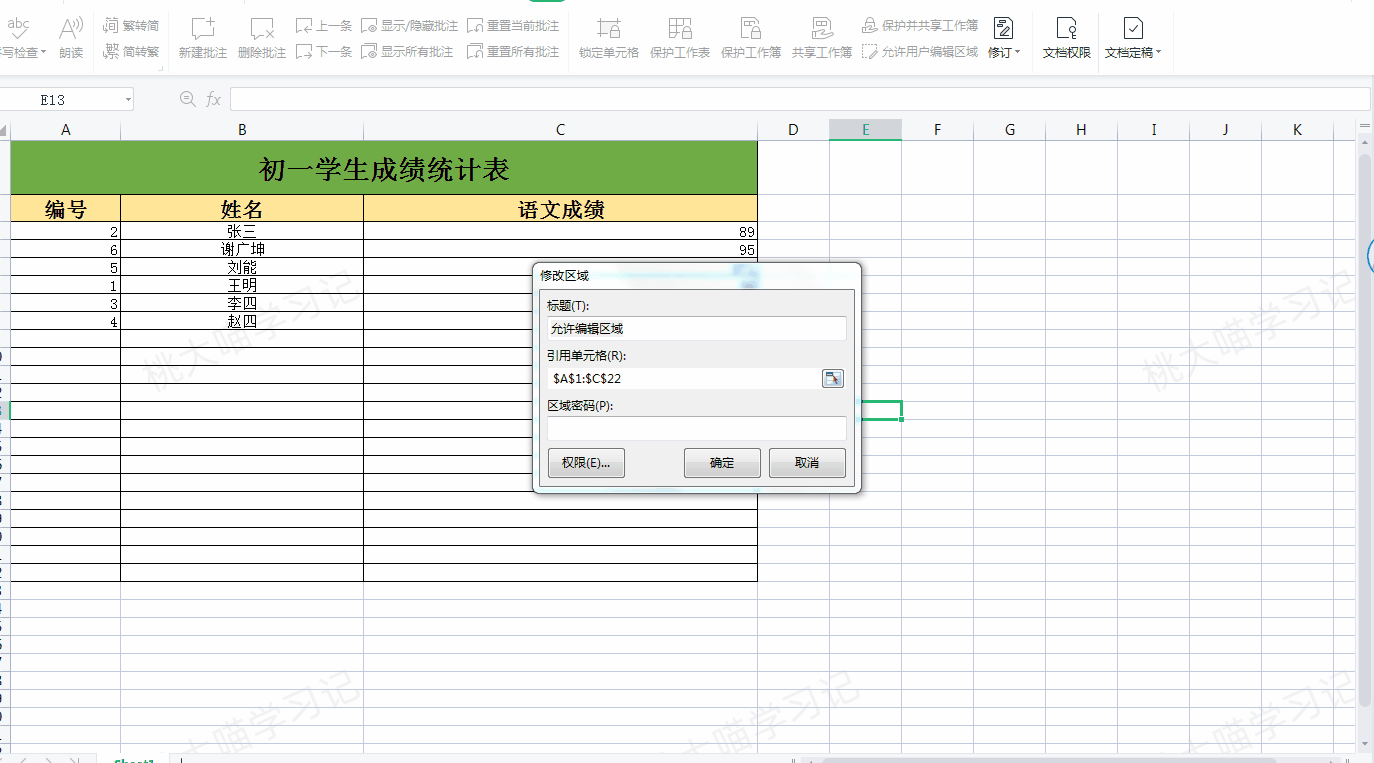Click the split box above vertical scrollbar
1374x763 pixels.
pyautogui.click(x=1365, y=127)
